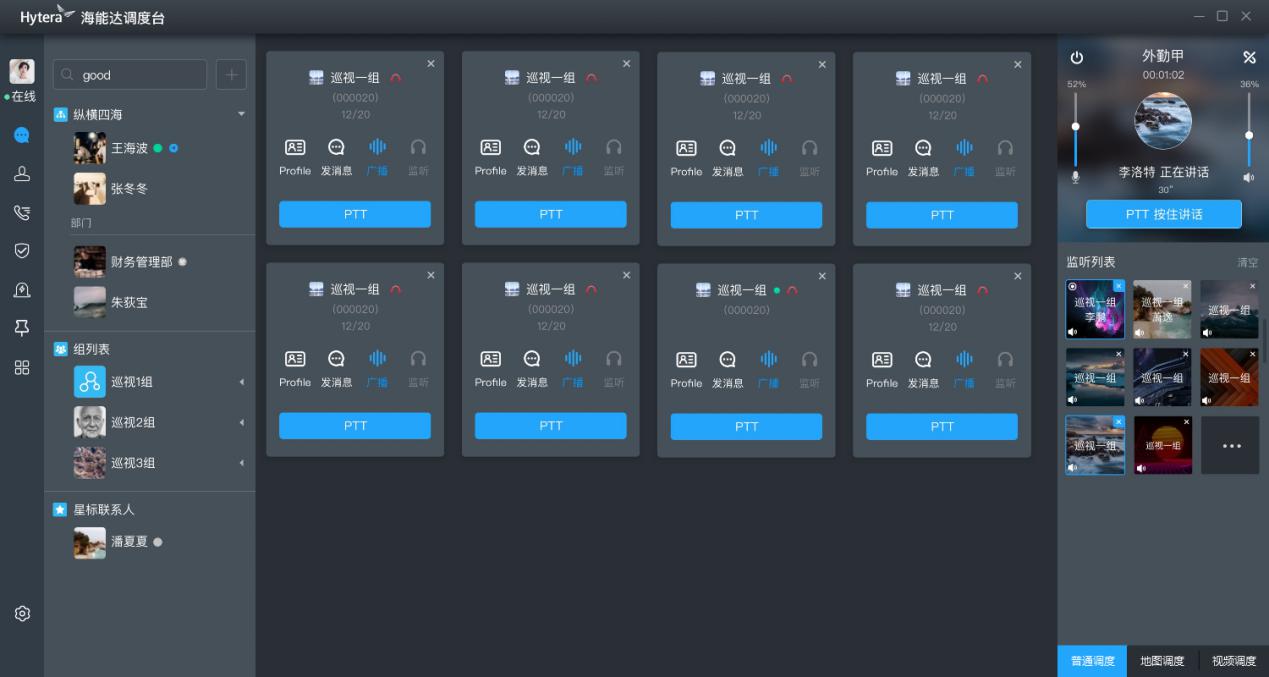Click the speaker volume slider at 36%
Screen dimensions: 1269x677
coord(1249,135)
